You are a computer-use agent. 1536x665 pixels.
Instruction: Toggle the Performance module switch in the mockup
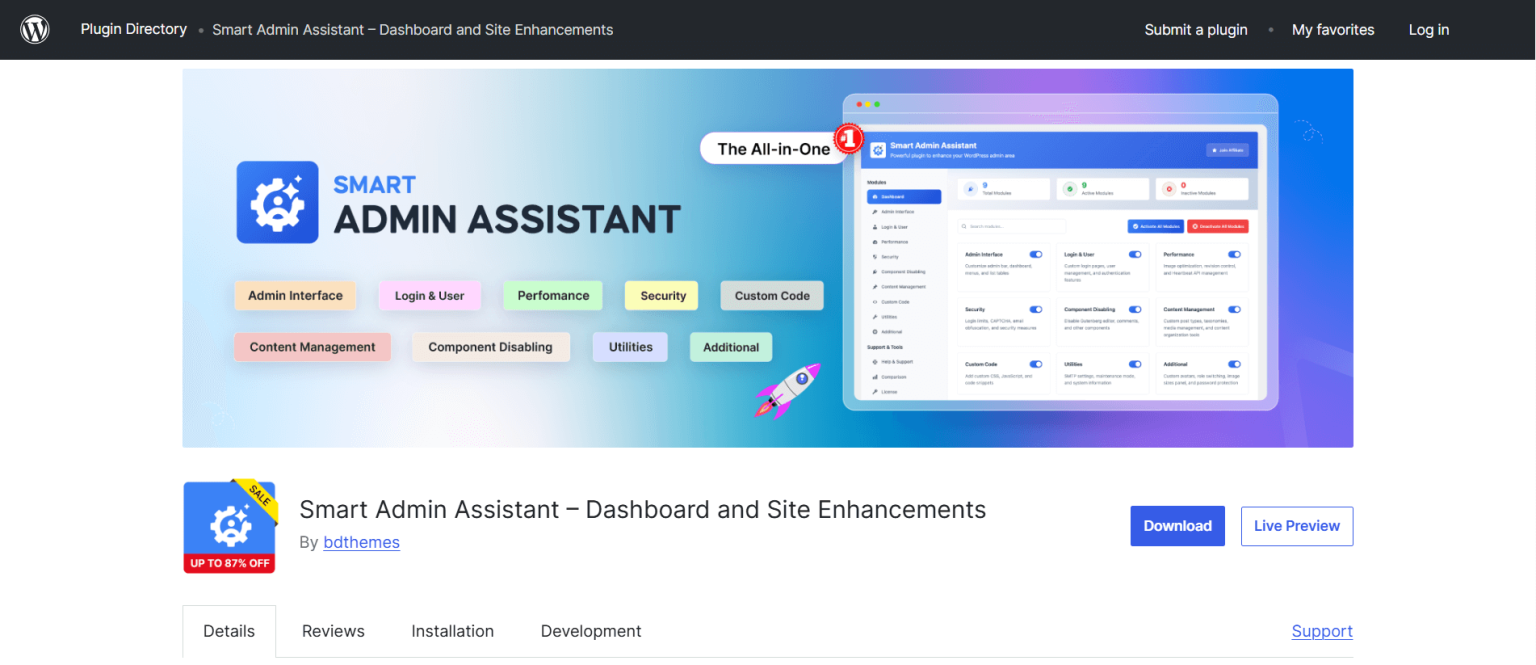1234,255
